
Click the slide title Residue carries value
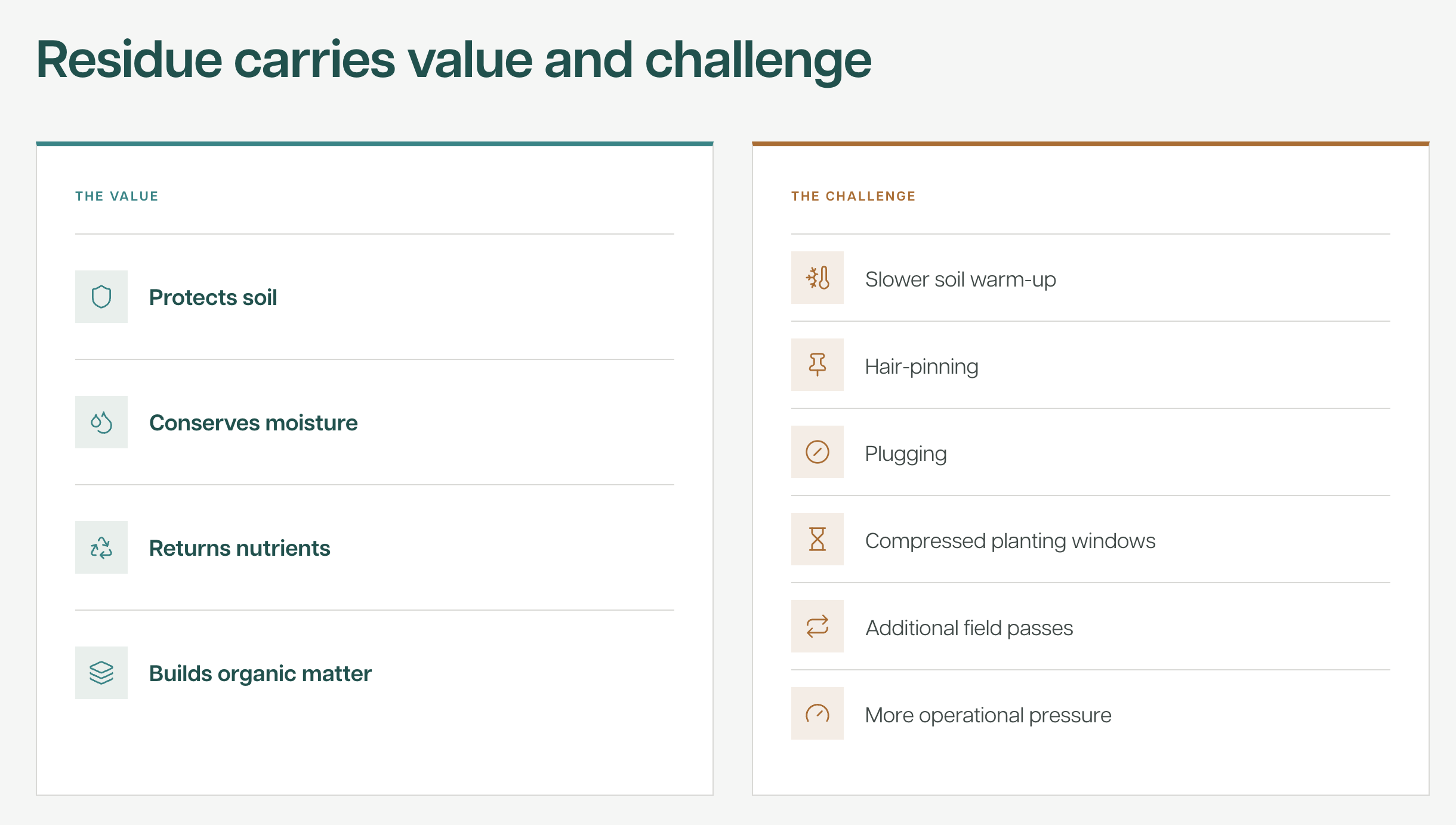454,61
